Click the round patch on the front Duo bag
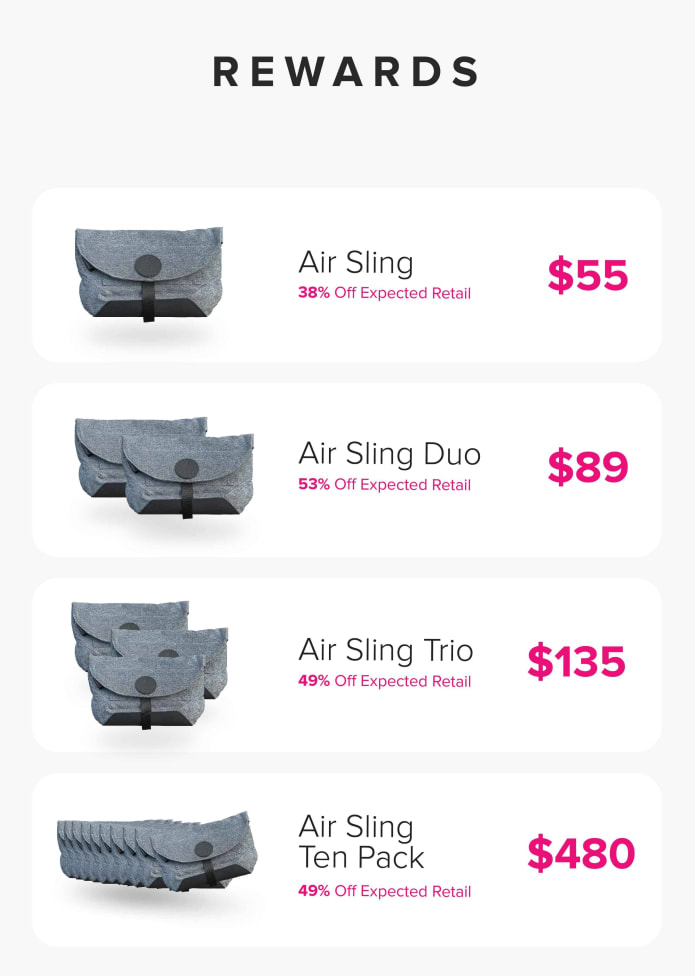The height and width of the screenshot is (976, 695). (187, 469)
